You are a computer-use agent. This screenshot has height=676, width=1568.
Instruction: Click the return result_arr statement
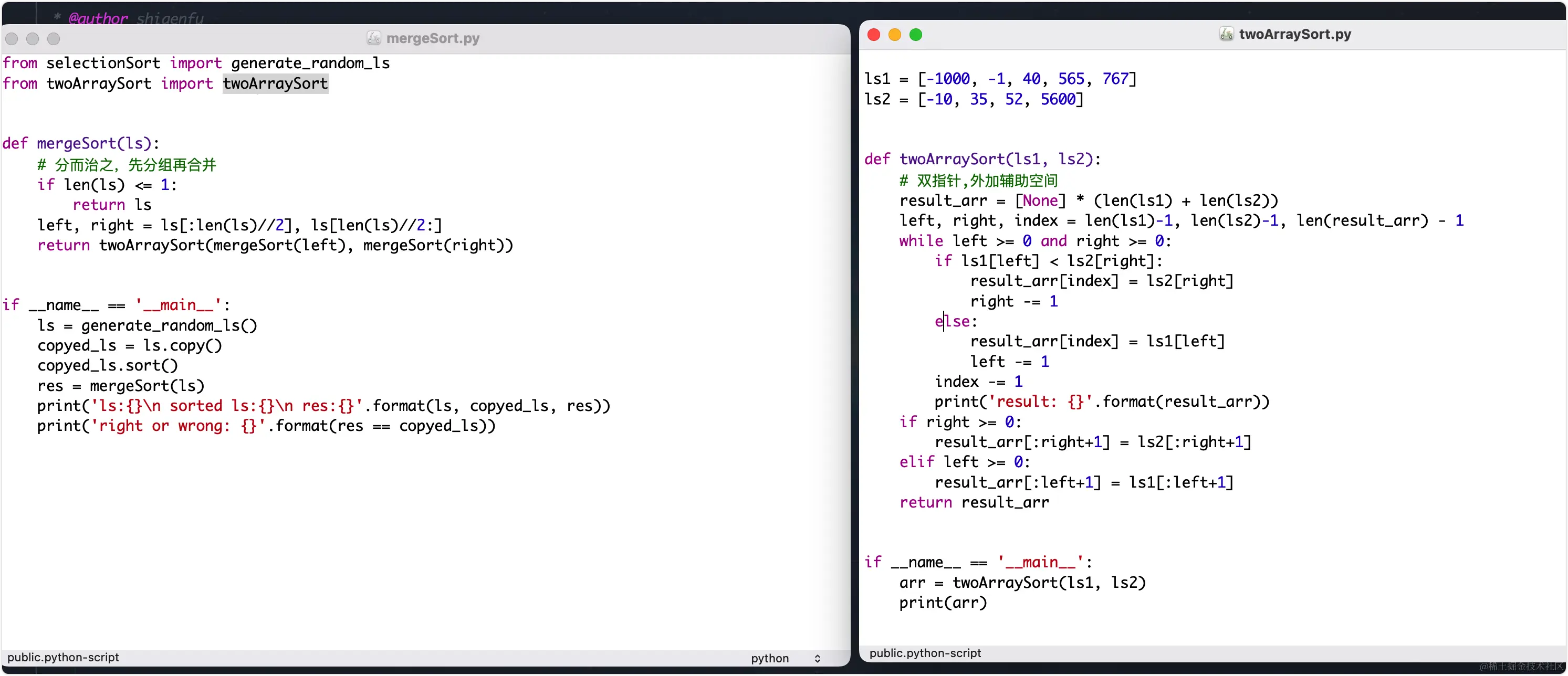974,503
